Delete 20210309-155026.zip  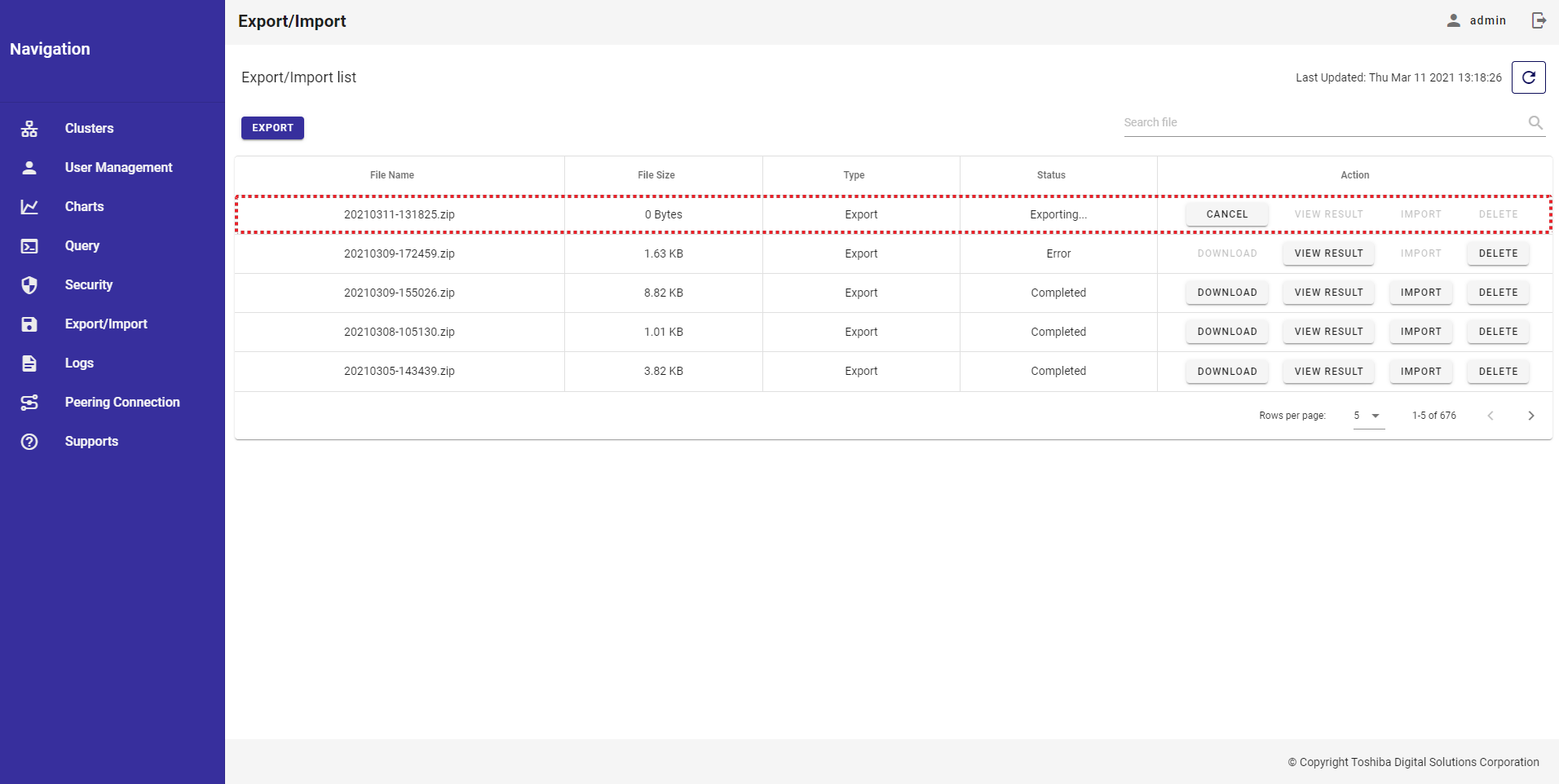tap(1498, 293)
